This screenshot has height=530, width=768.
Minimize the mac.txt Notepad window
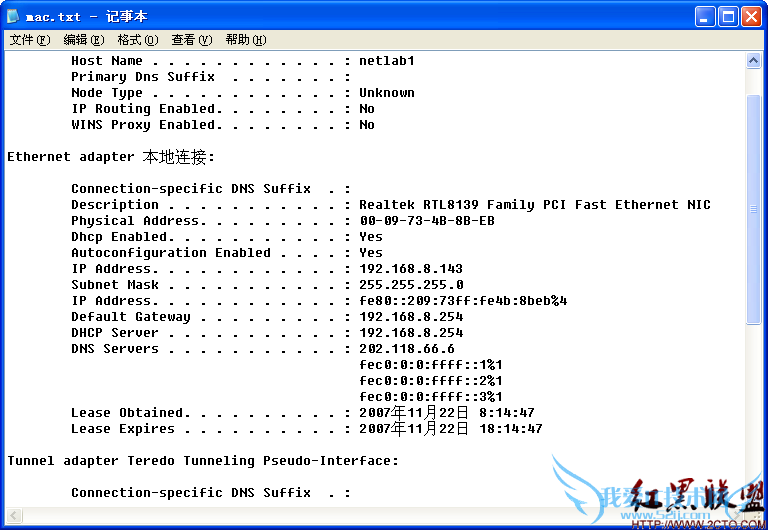(705, 17)
